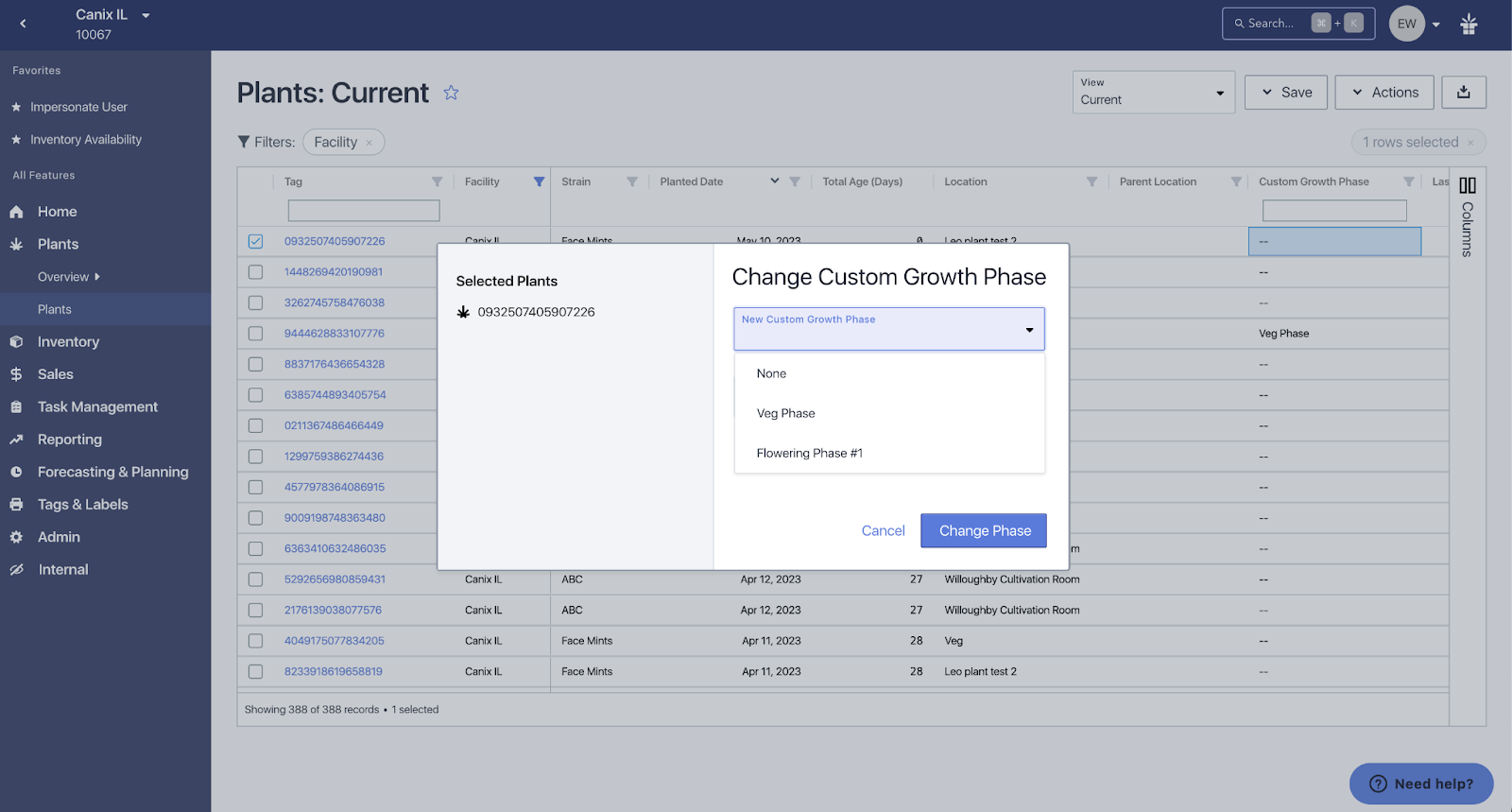Clear the 1 rows selected chip
The height and width of the screenshot is (812, 1512).
tap(1470, 143)
